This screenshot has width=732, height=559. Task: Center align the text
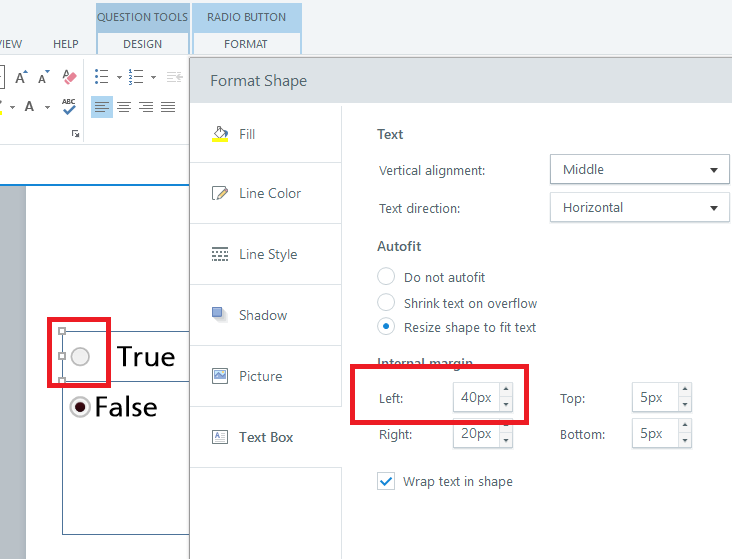(124, 107)
